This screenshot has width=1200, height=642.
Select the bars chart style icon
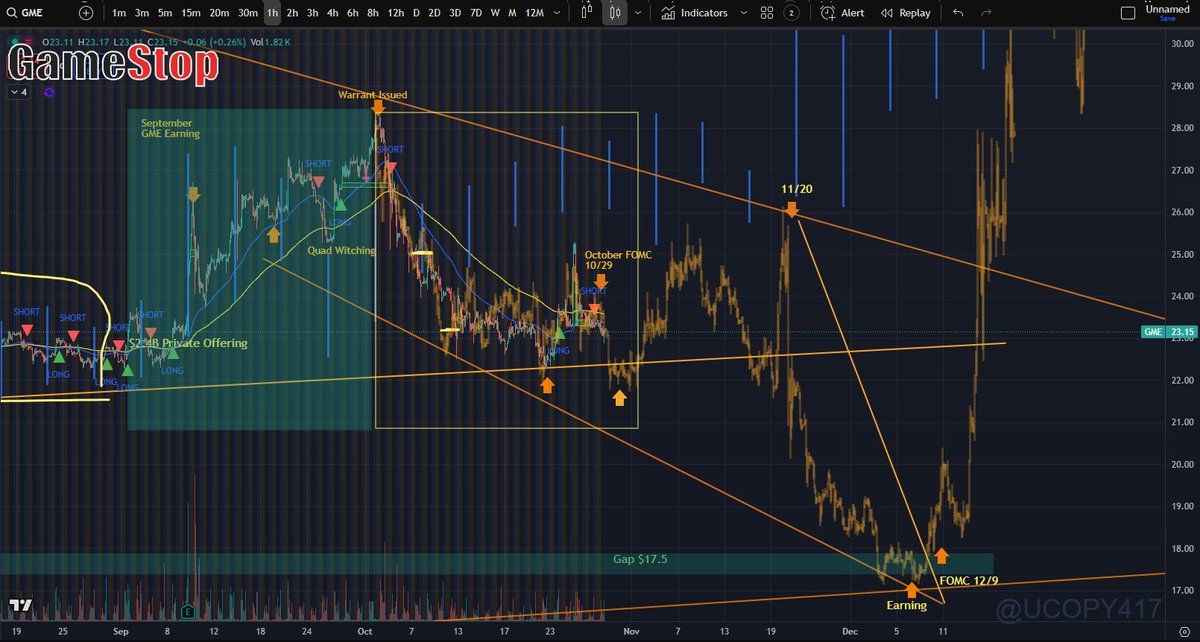[x=587, y=13]
